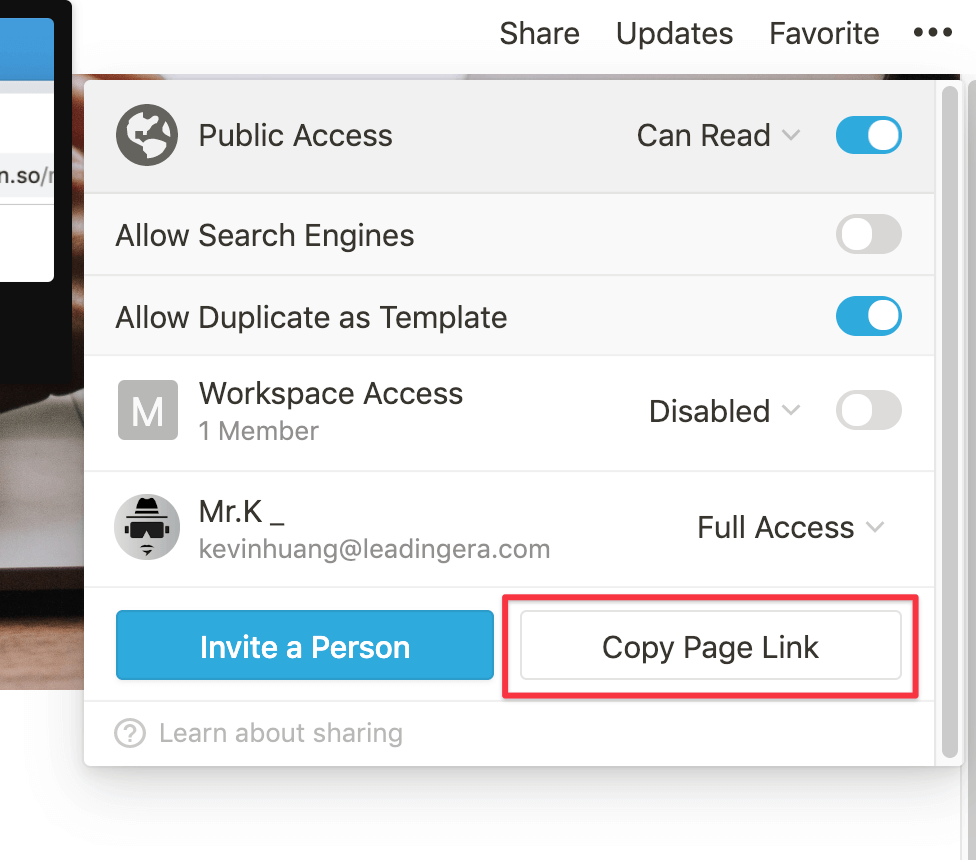Open the Learn about sharing link
This screenshot has width=976, height=860.
point(281,733)
